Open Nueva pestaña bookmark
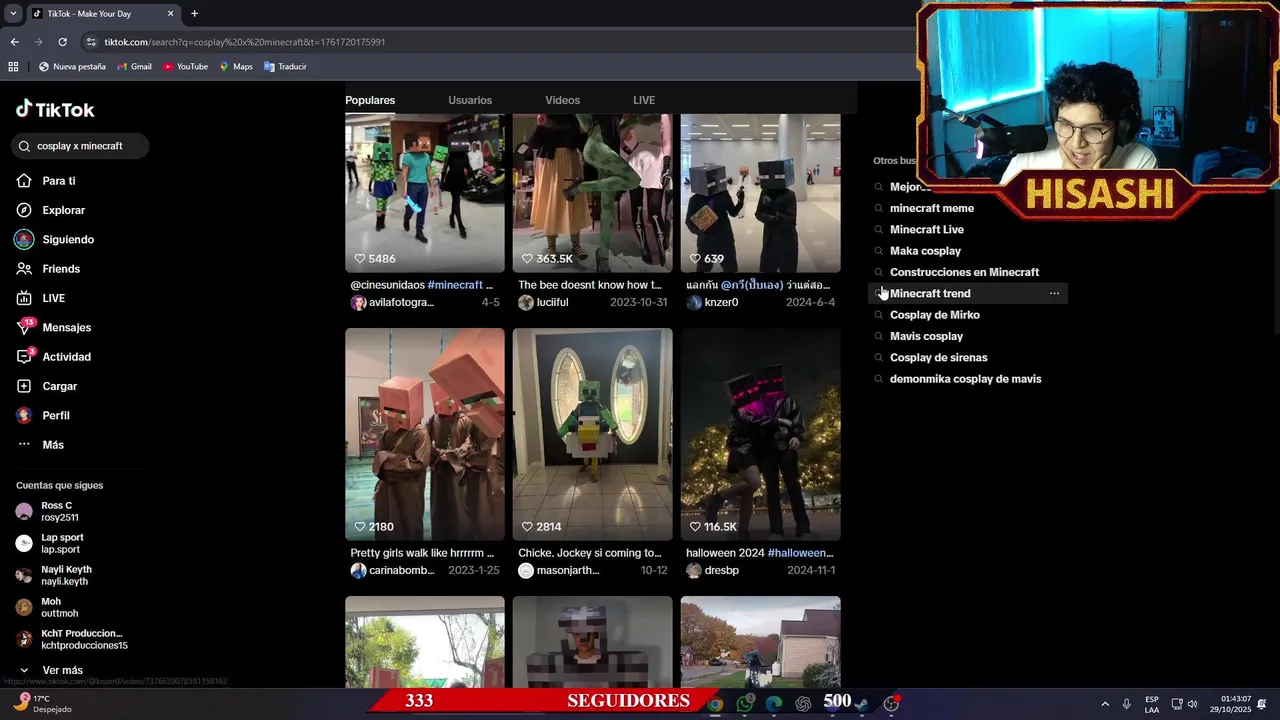 click(x=72, y=67)
